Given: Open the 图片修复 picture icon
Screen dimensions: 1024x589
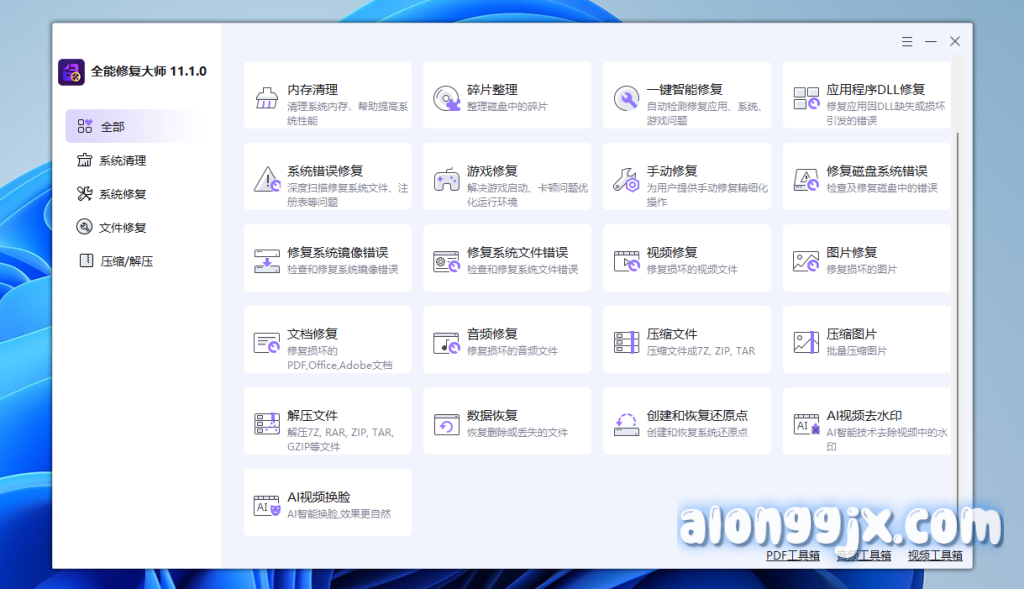Looking at the screenshot, I should tap(806, 261).
